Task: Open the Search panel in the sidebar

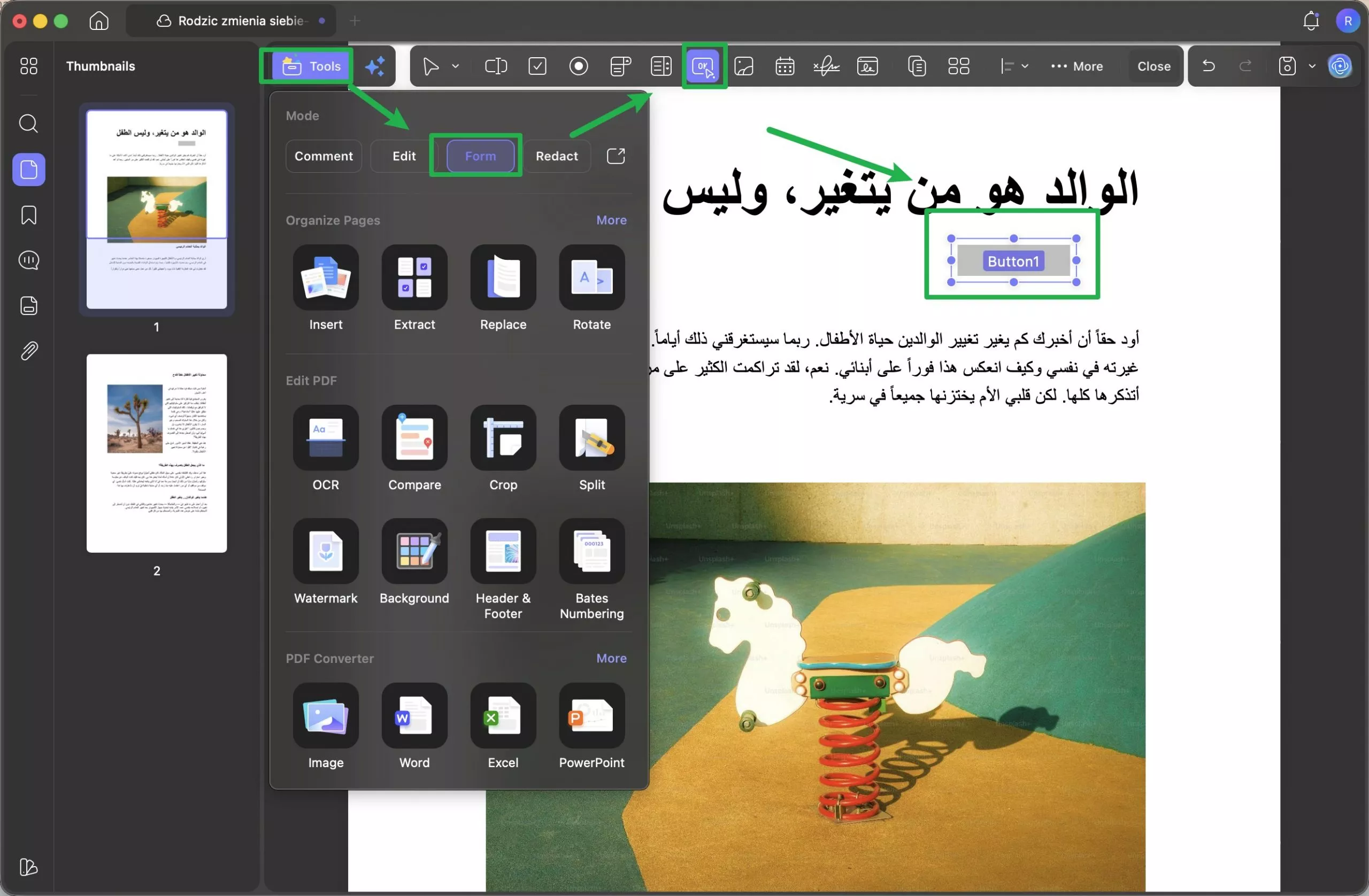Action: (x=28, y=123)
